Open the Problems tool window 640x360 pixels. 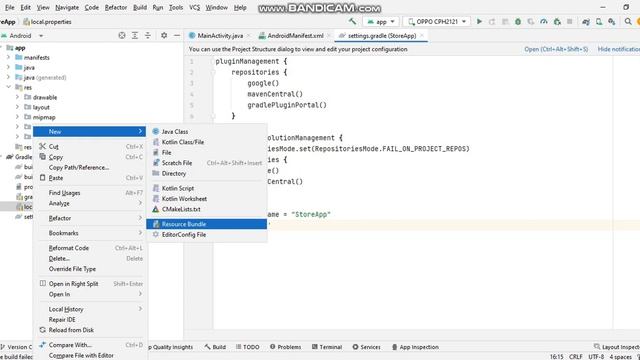click(285, 347)
